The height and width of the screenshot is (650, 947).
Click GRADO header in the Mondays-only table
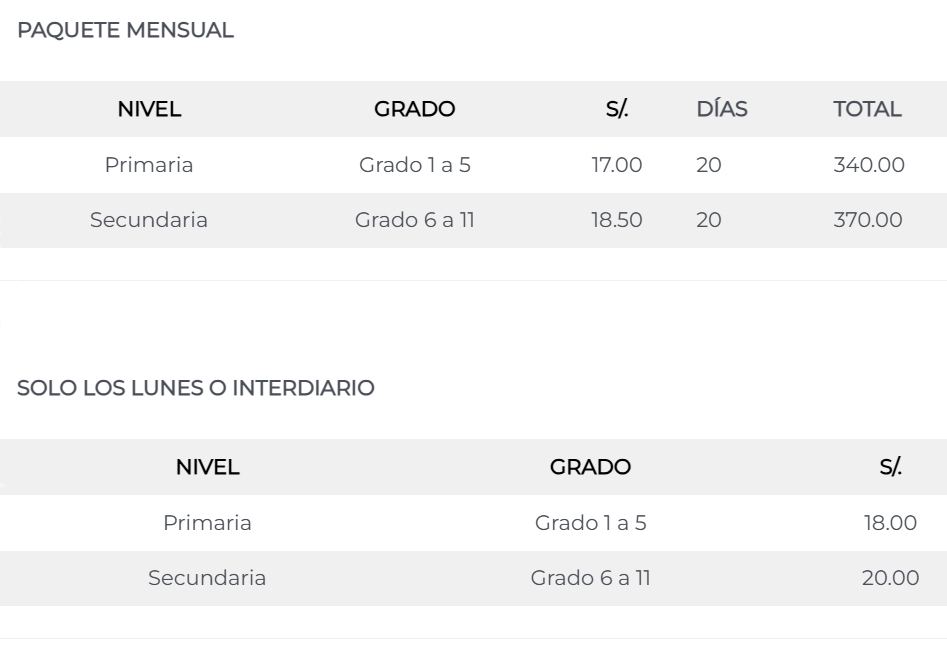pyautogui.click(x=590, y=467)
